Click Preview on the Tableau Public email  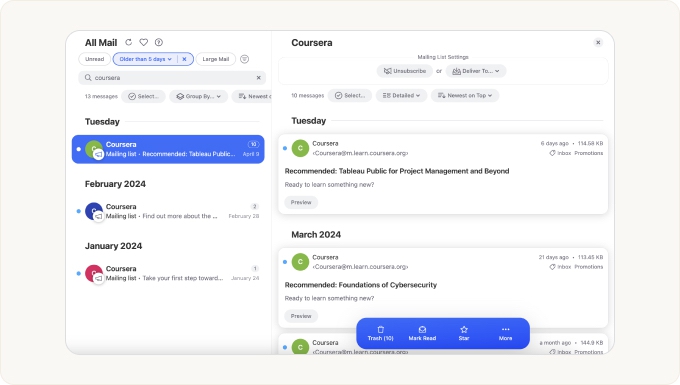(301, 202)
